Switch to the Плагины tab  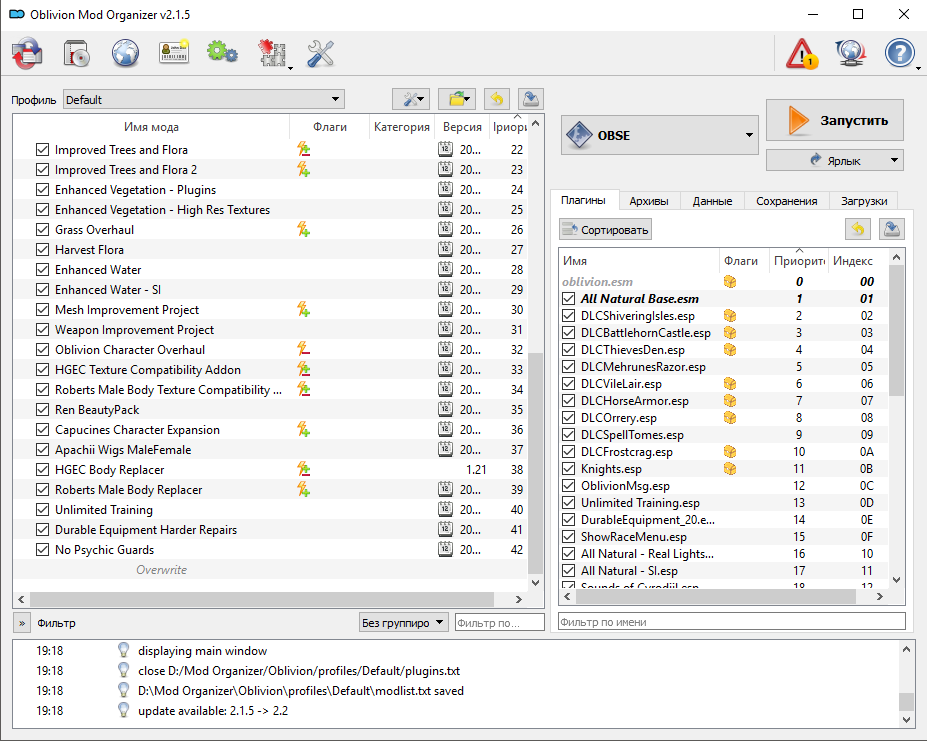[x=584, y=200]
